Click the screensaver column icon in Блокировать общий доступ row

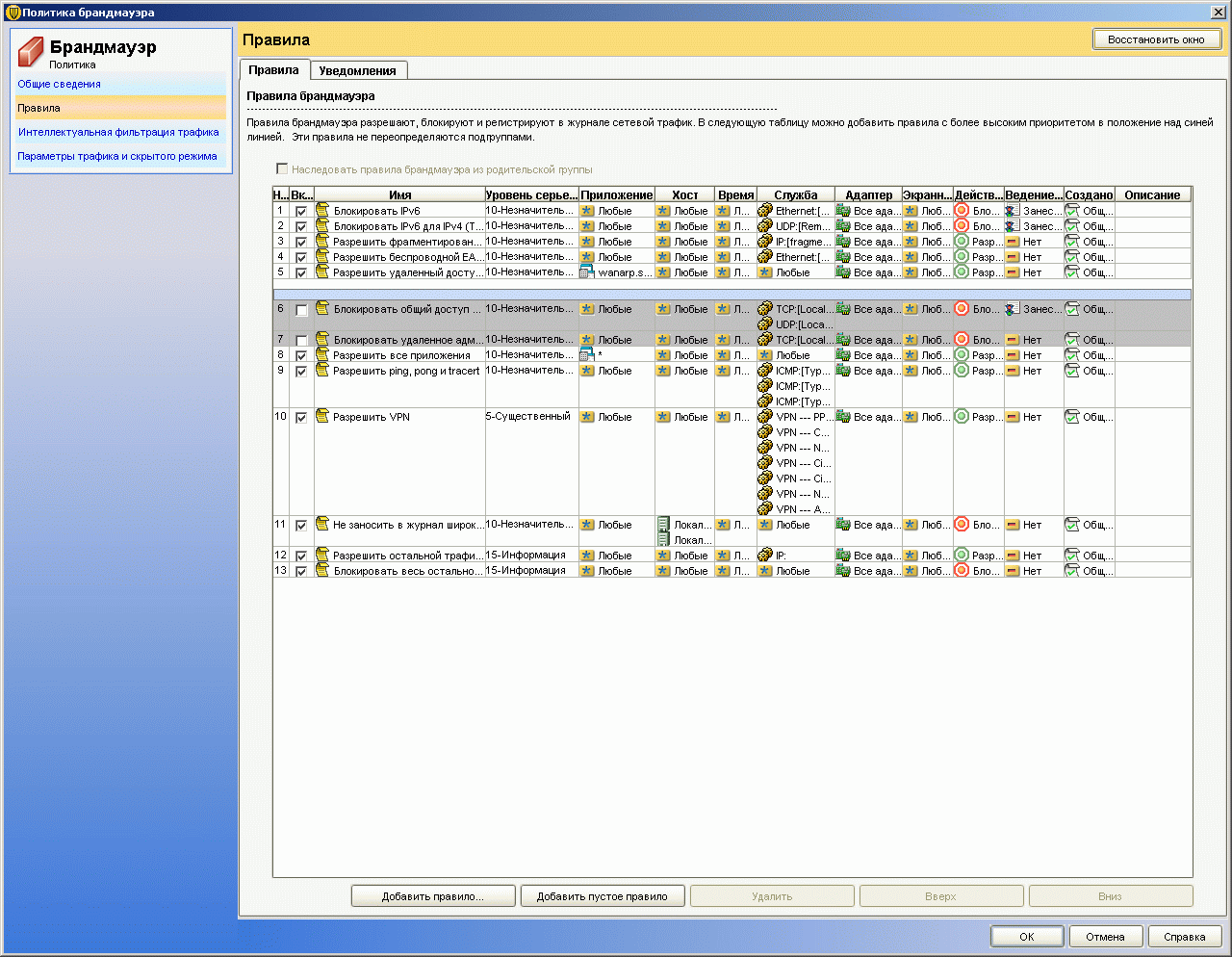click(x=910, y=308)
